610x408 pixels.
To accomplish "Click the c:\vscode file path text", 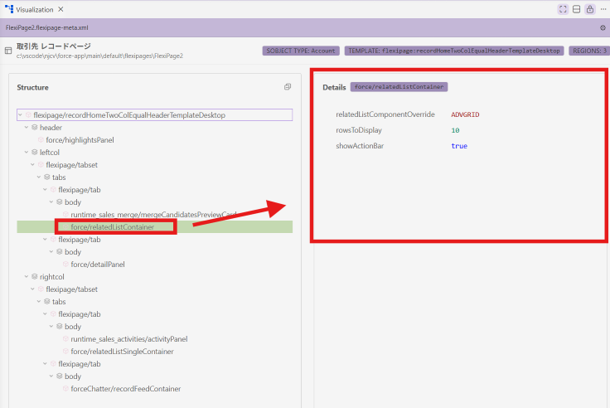I will 100,56.
